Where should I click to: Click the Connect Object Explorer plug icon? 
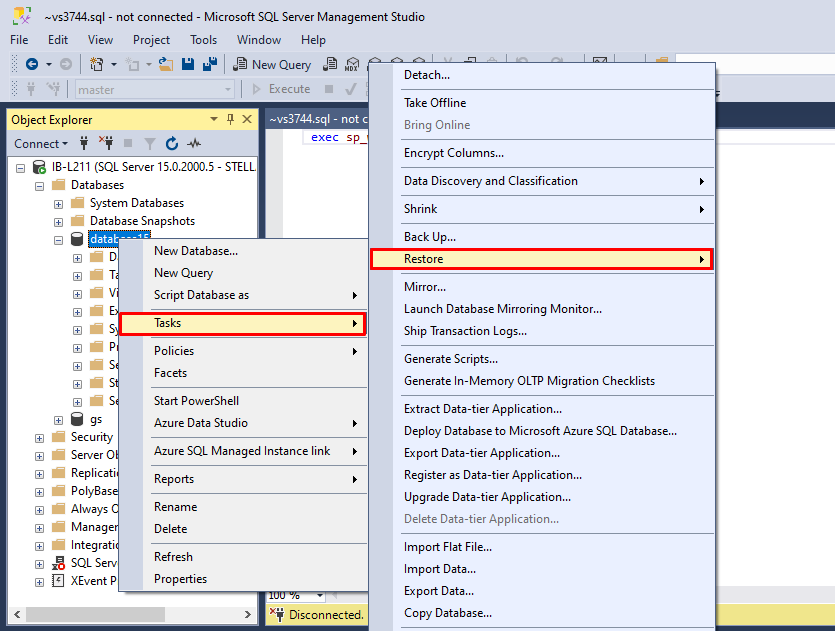tap(84, 143)
